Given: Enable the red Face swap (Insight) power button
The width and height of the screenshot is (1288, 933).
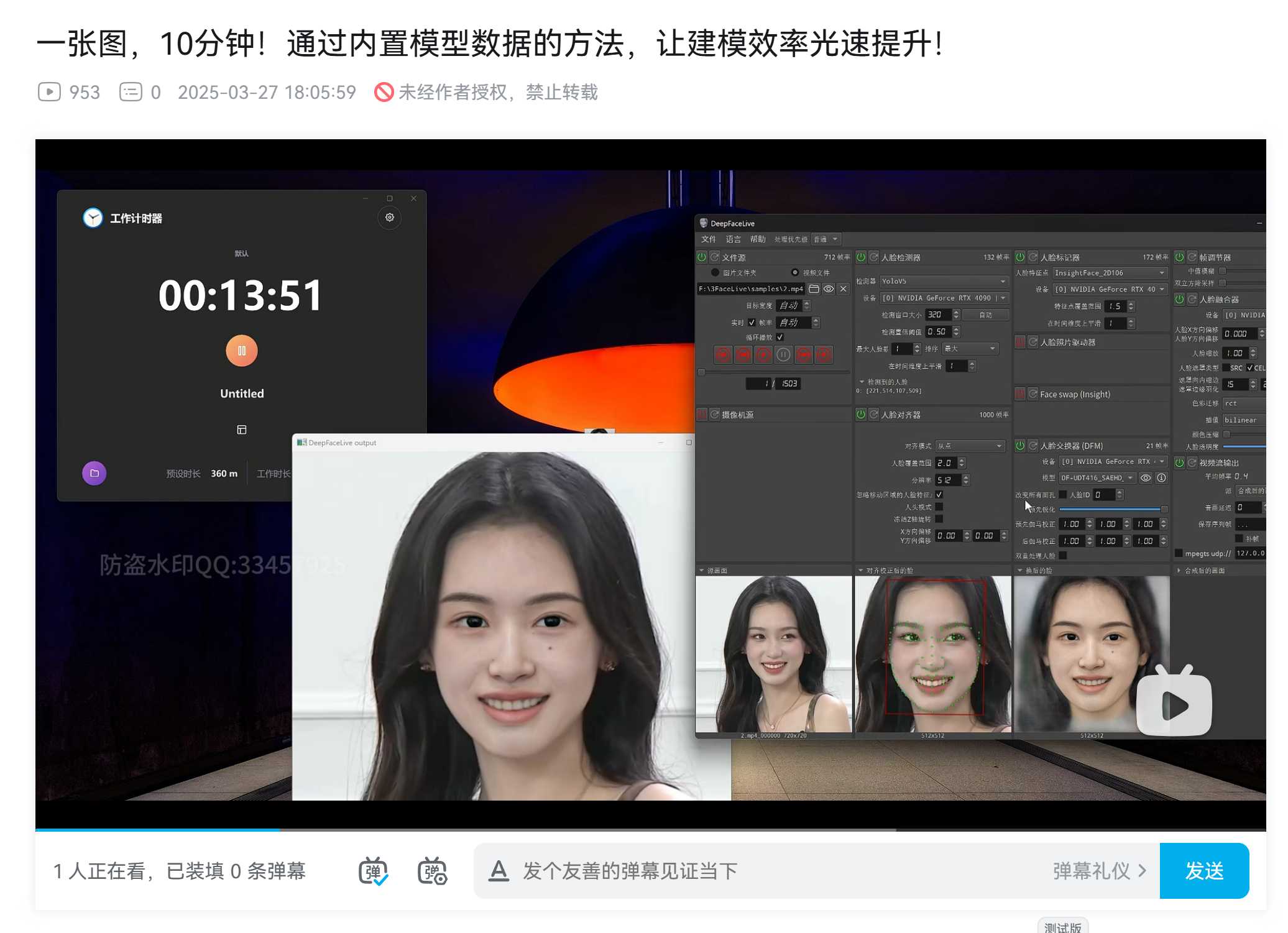Looking at the screenshot, I should tap(1020, 394).
